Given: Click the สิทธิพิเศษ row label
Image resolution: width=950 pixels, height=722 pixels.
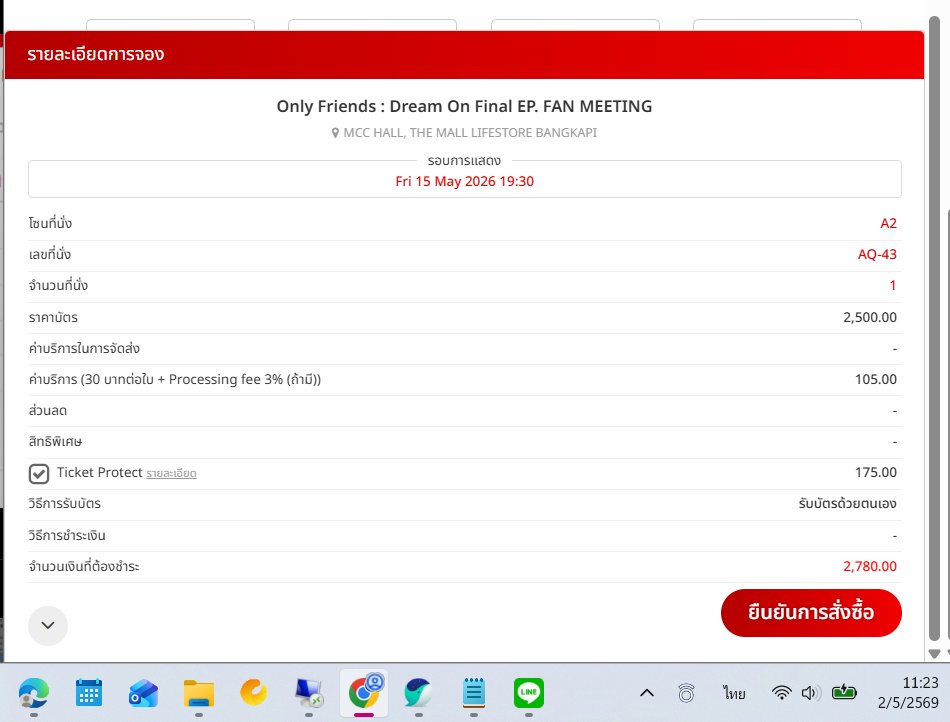Looking at the screenshot, I should [x=55, y=442].
